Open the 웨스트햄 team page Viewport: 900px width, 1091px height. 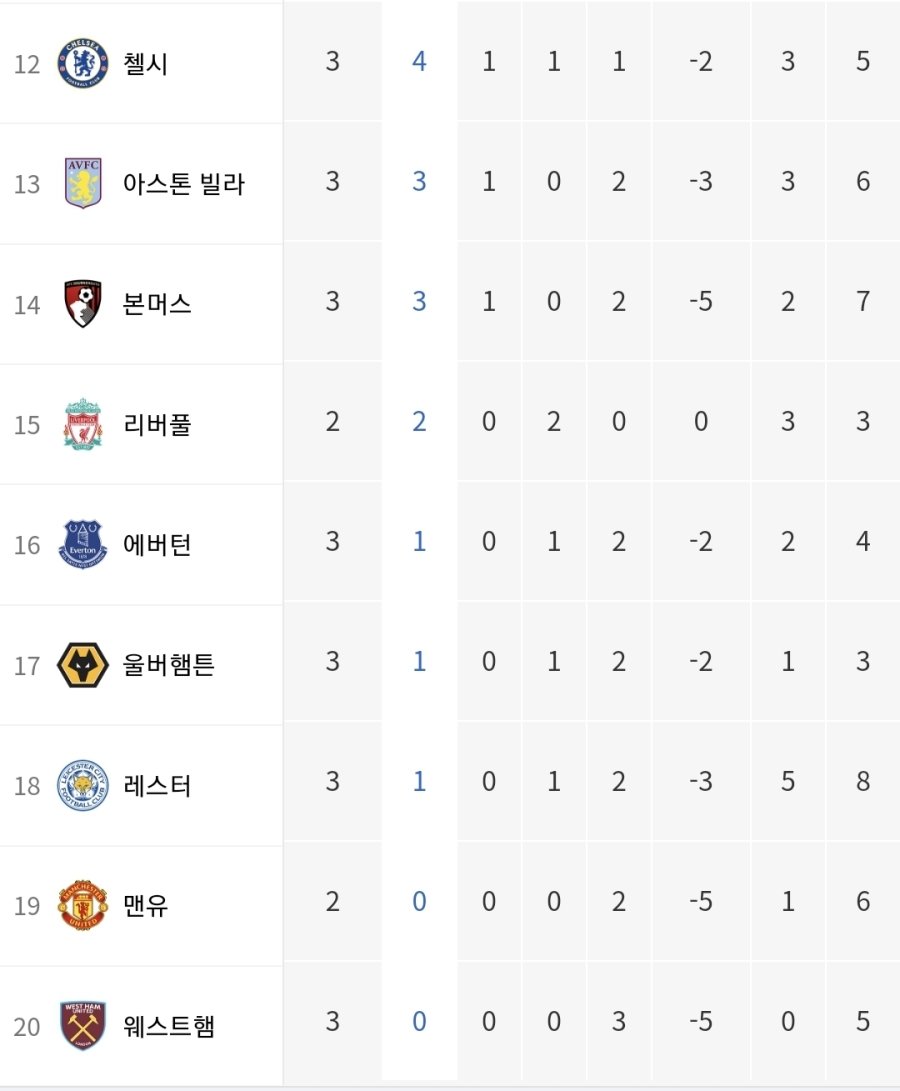tap(168, 1026)
